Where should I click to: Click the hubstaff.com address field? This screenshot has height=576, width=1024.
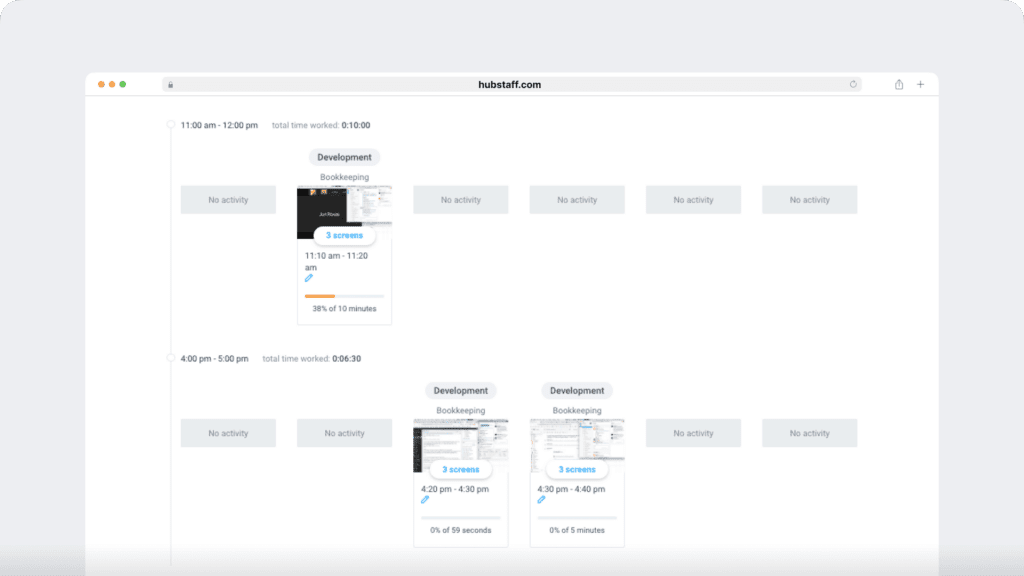511,84
